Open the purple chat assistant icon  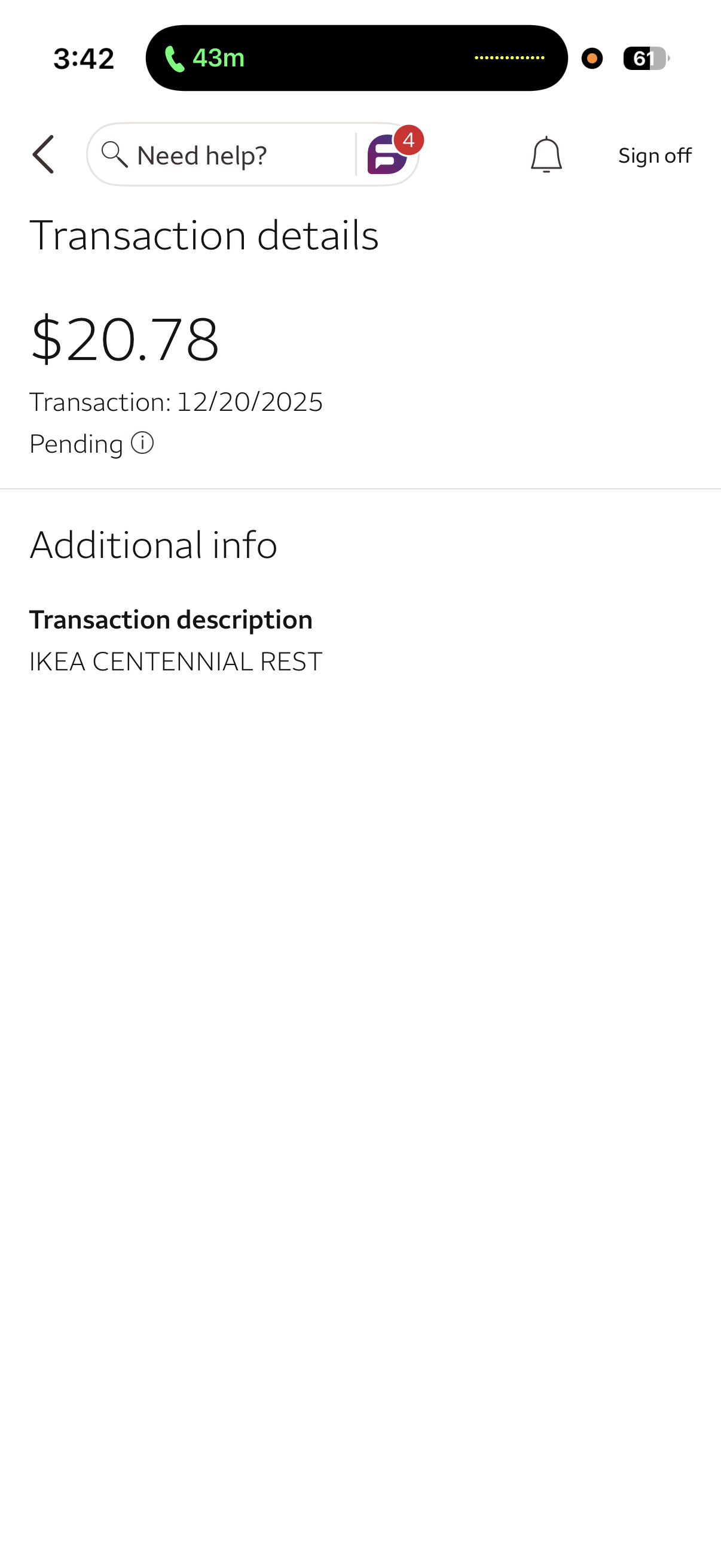pyautogui.click(x=386, y=155)
